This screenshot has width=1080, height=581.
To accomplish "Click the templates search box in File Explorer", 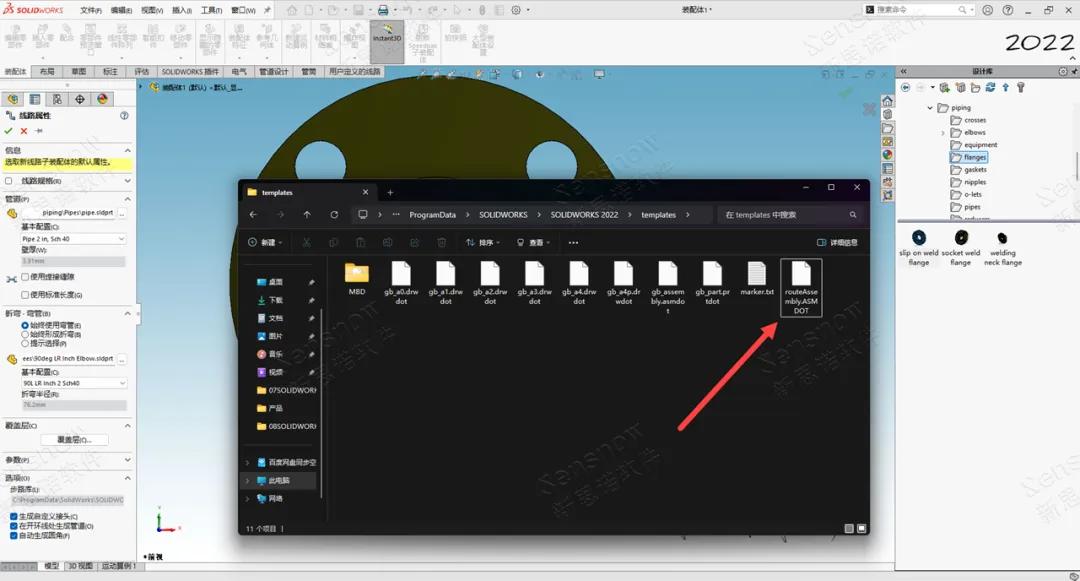I will click(x=785, y=214).
